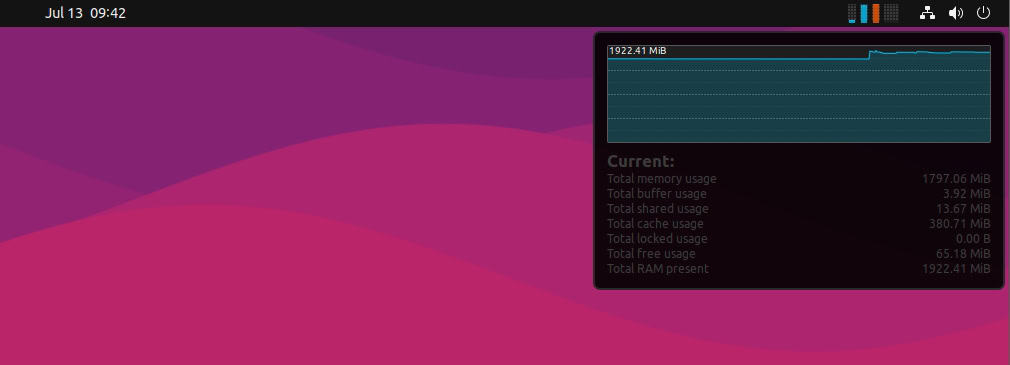Select the "Total locked usage" label

657,239
